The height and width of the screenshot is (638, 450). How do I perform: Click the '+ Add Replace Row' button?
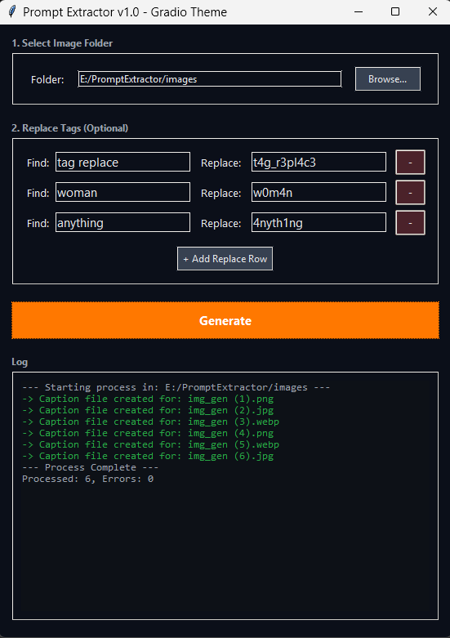coord(225,259)
